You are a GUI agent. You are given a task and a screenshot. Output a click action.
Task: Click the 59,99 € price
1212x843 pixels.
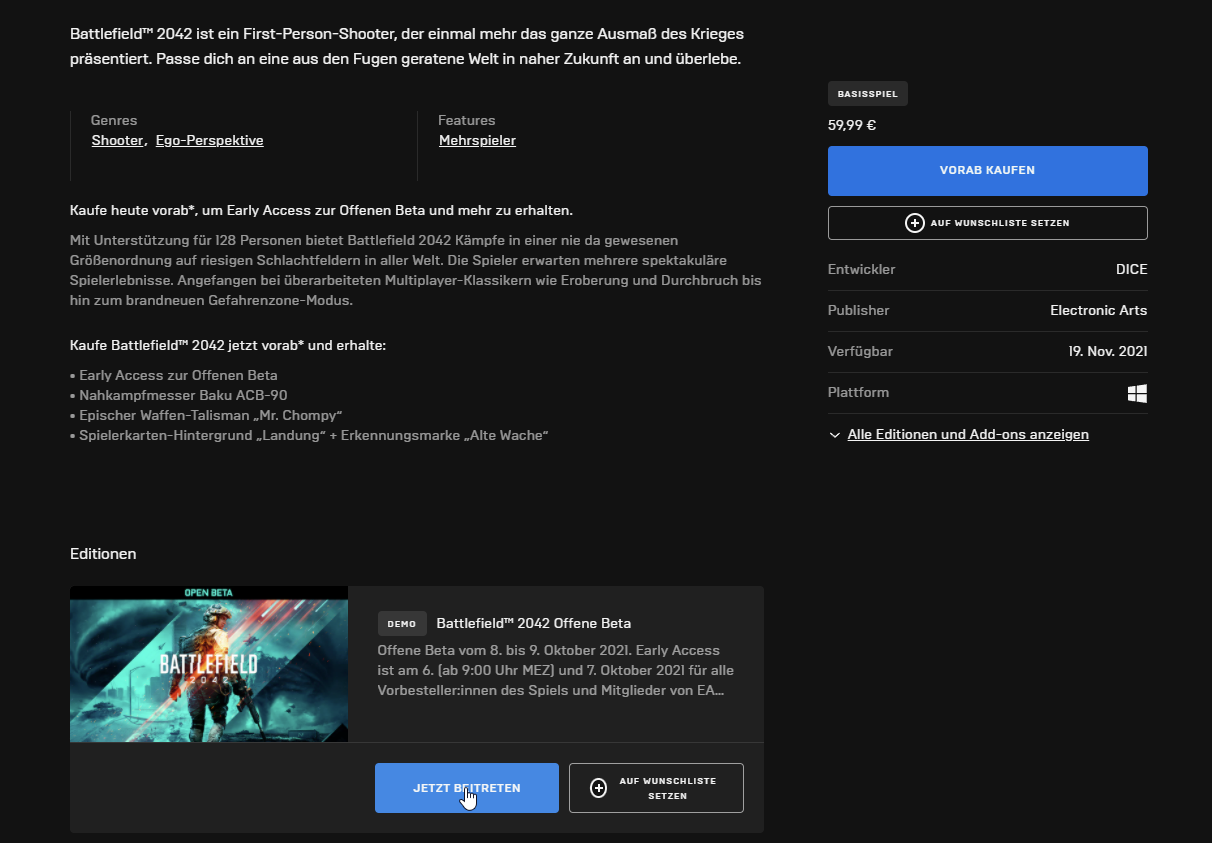pos(852,126)
